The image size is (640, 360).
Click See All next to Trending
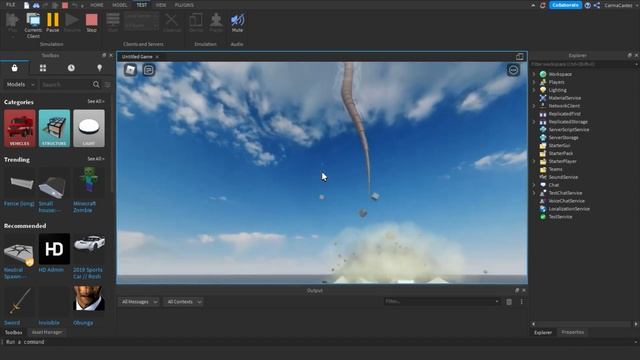pyautogui.click(x=96, y=159)
